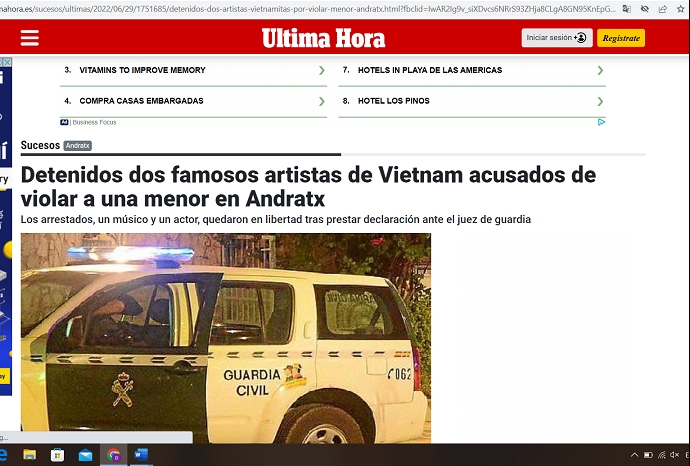Expand Vitamins to Improve Memory ad arrow
Viewport: 690px width, 466px height.
click(321, 70)
